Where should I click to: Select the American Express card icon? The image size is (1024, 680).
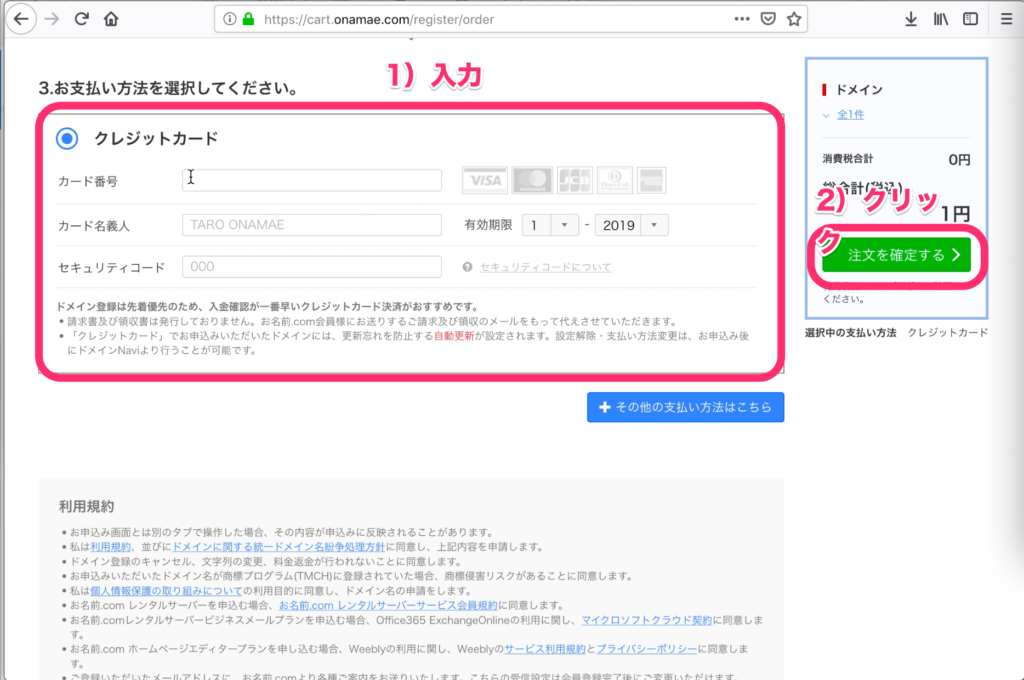(651, 180)
